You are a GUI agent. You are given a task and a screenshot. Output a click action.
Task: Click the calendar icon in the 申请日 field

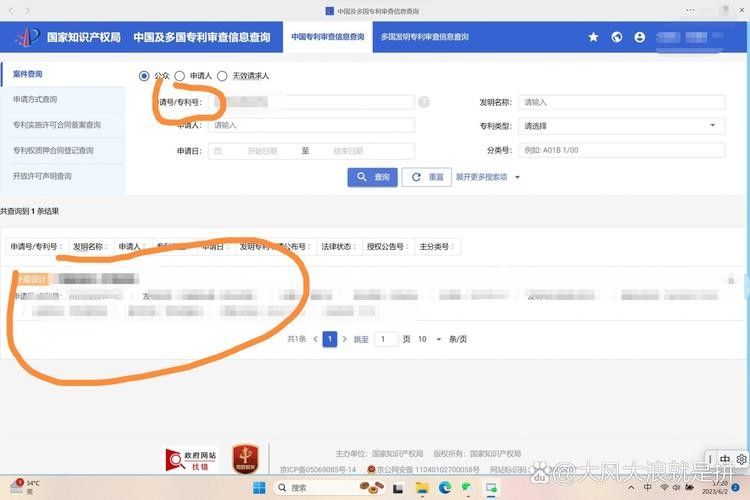click(218, 151)
